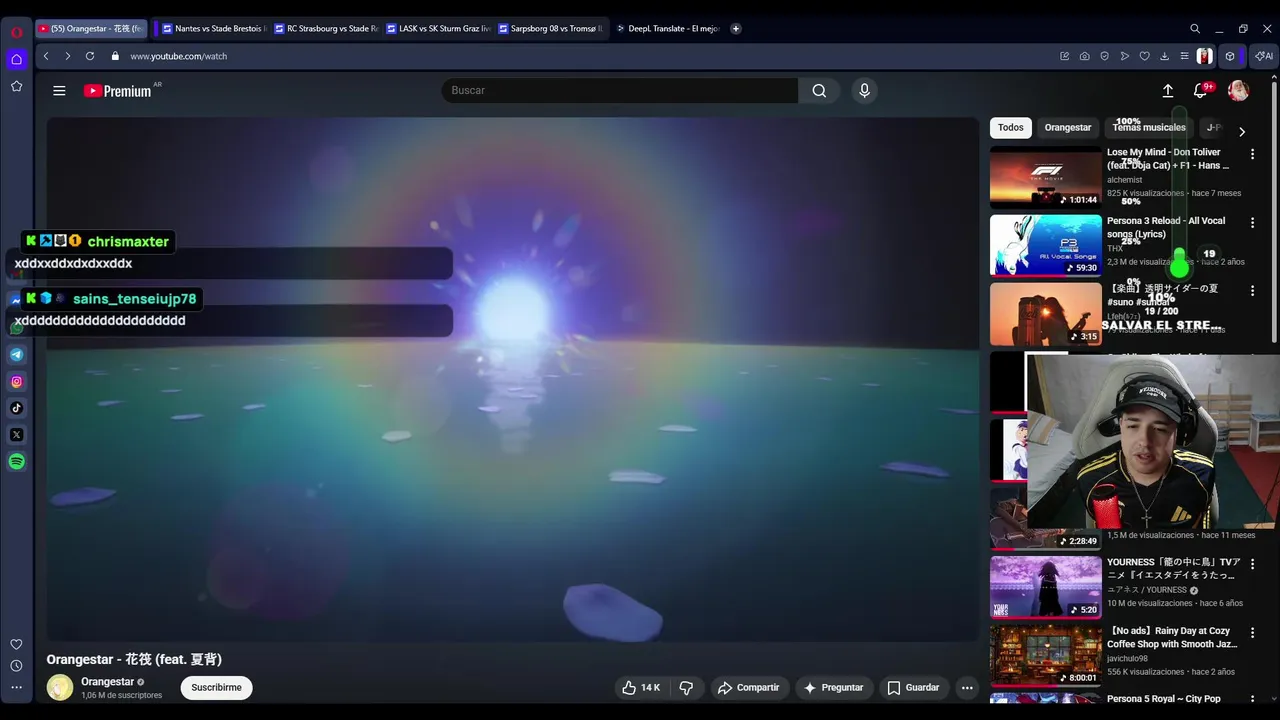Go back with browser back arrow
The width and height of the screenshot is (1280, 720).
tap(46, 56)
